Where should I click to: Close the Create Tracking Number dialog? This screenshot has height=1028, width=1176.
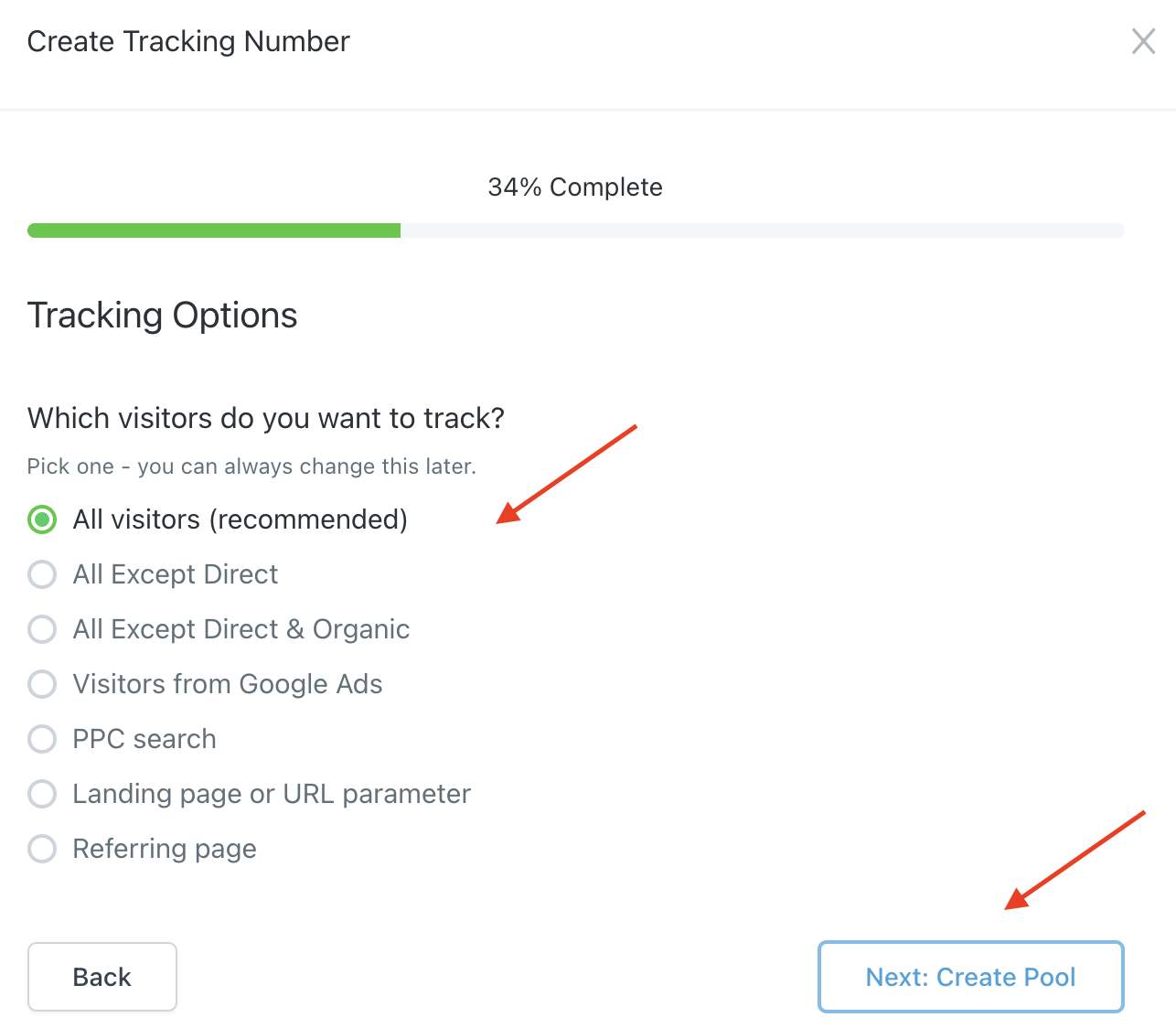1143,41
